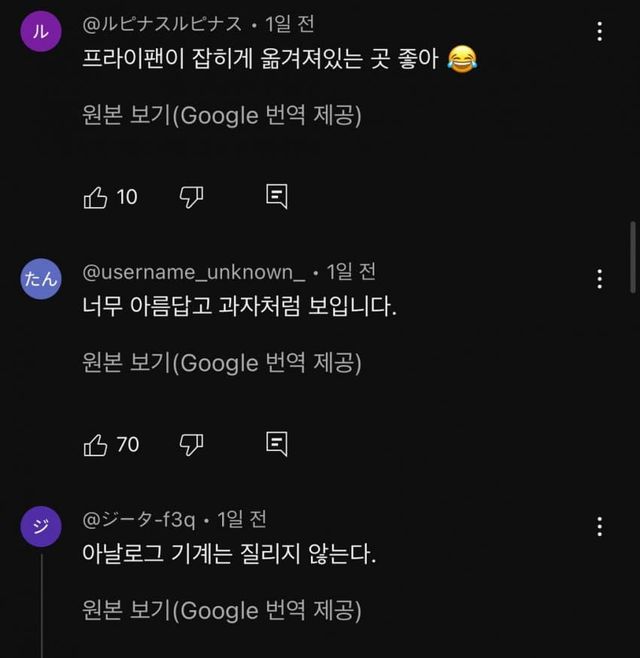Viewport: 640px width, 658px height.
Task: Show original of the analog machine comment
Action: tap(221, 610)
